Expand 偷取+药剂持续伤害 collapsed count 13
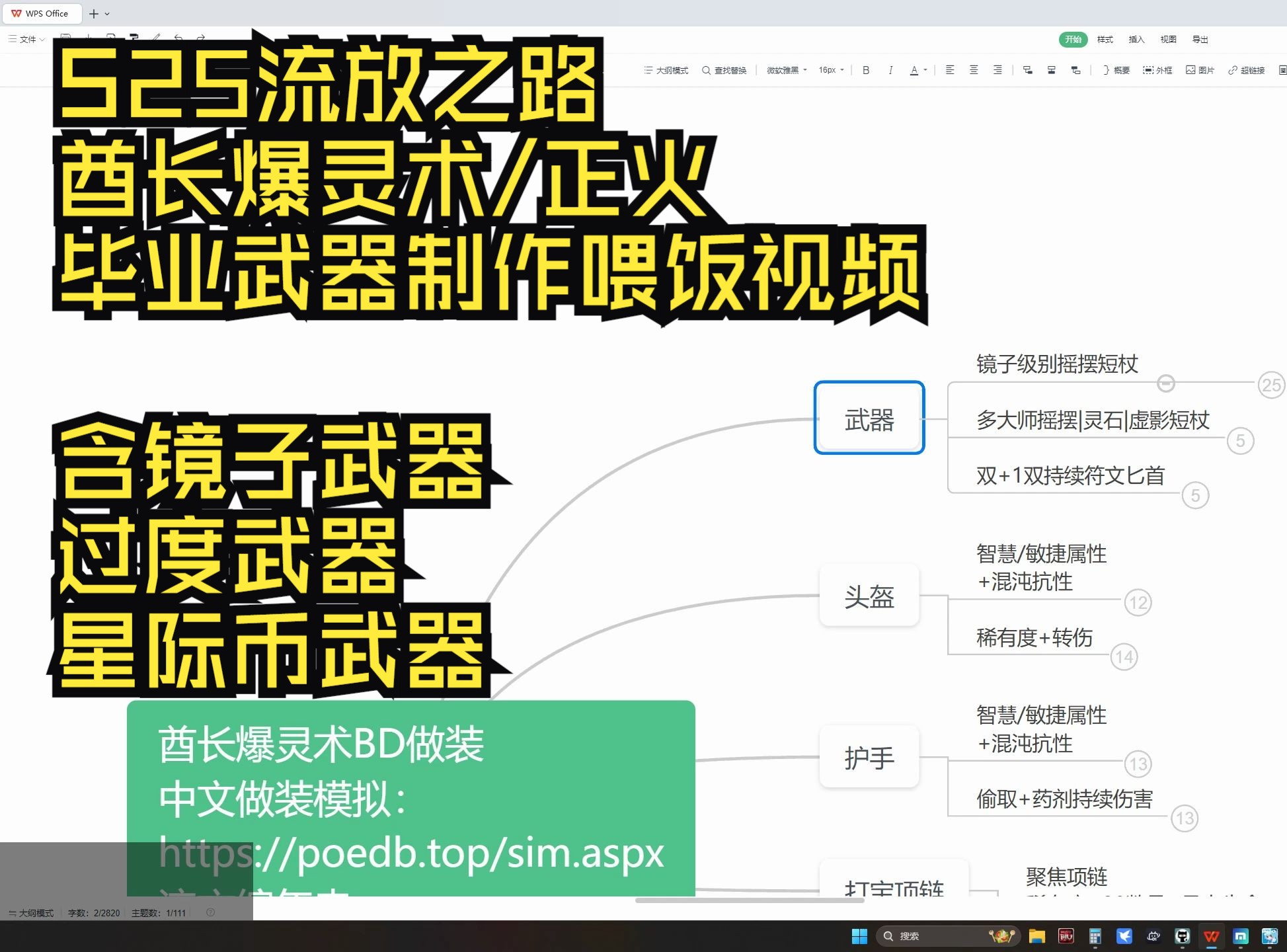The width and height of the screenshot is (1287, 952). (x=1185, y=818)
